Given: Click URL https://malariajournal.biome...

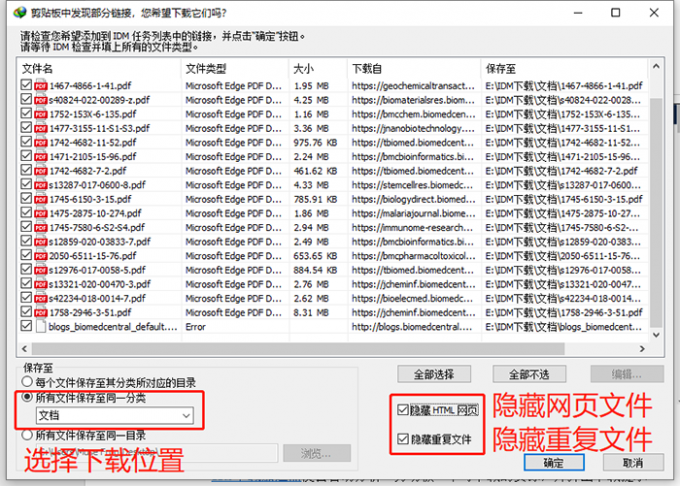Looking at the screenshot, I should click(413, 213).
